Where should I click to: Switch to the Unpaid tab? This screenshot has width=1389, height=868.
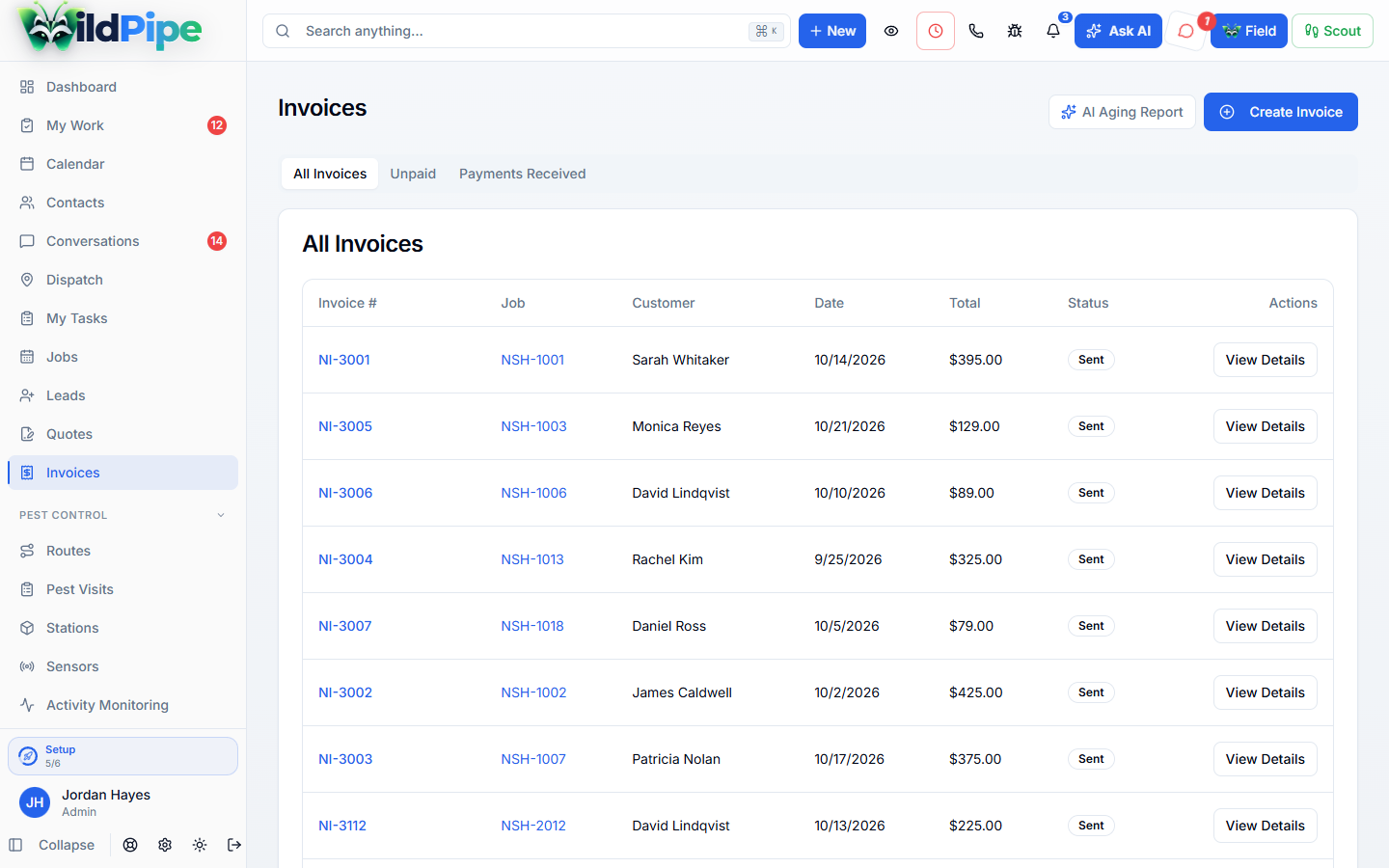pyautogui.click(x=413, y=174)
